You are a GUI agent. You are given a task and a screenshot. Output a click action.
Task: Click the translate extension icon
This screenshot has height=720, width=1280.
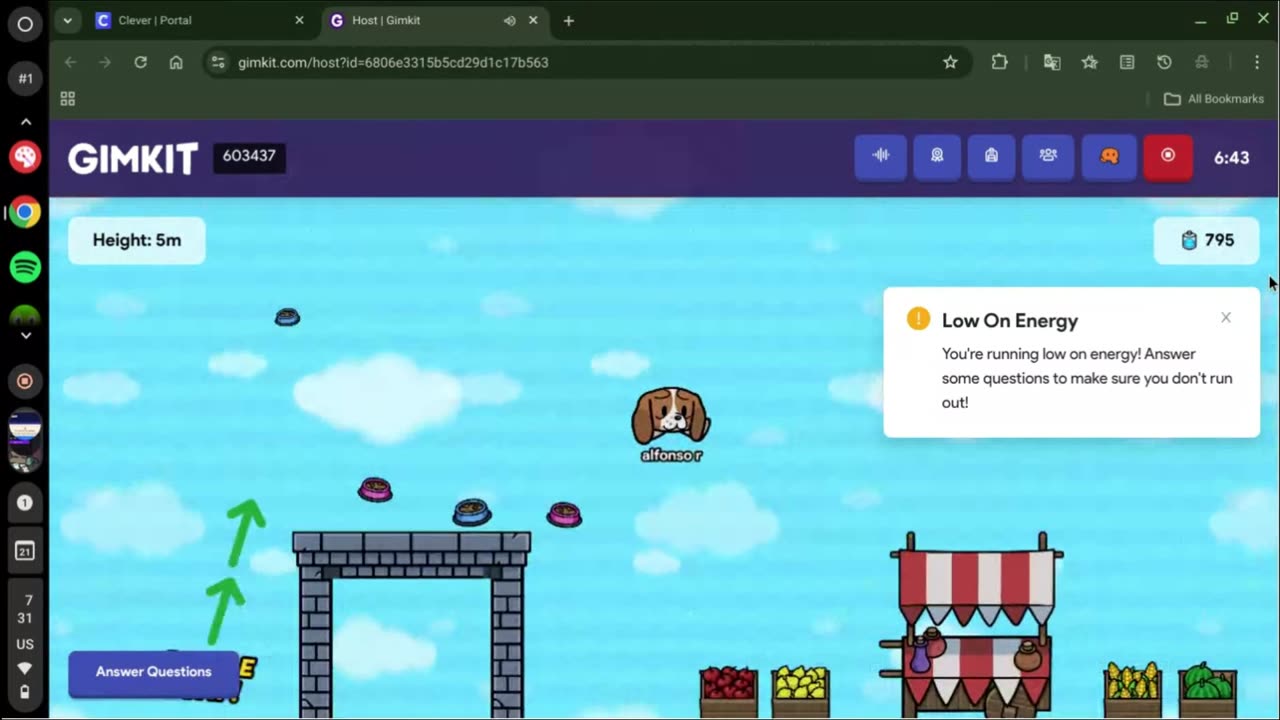click(x=1052, y=62)
